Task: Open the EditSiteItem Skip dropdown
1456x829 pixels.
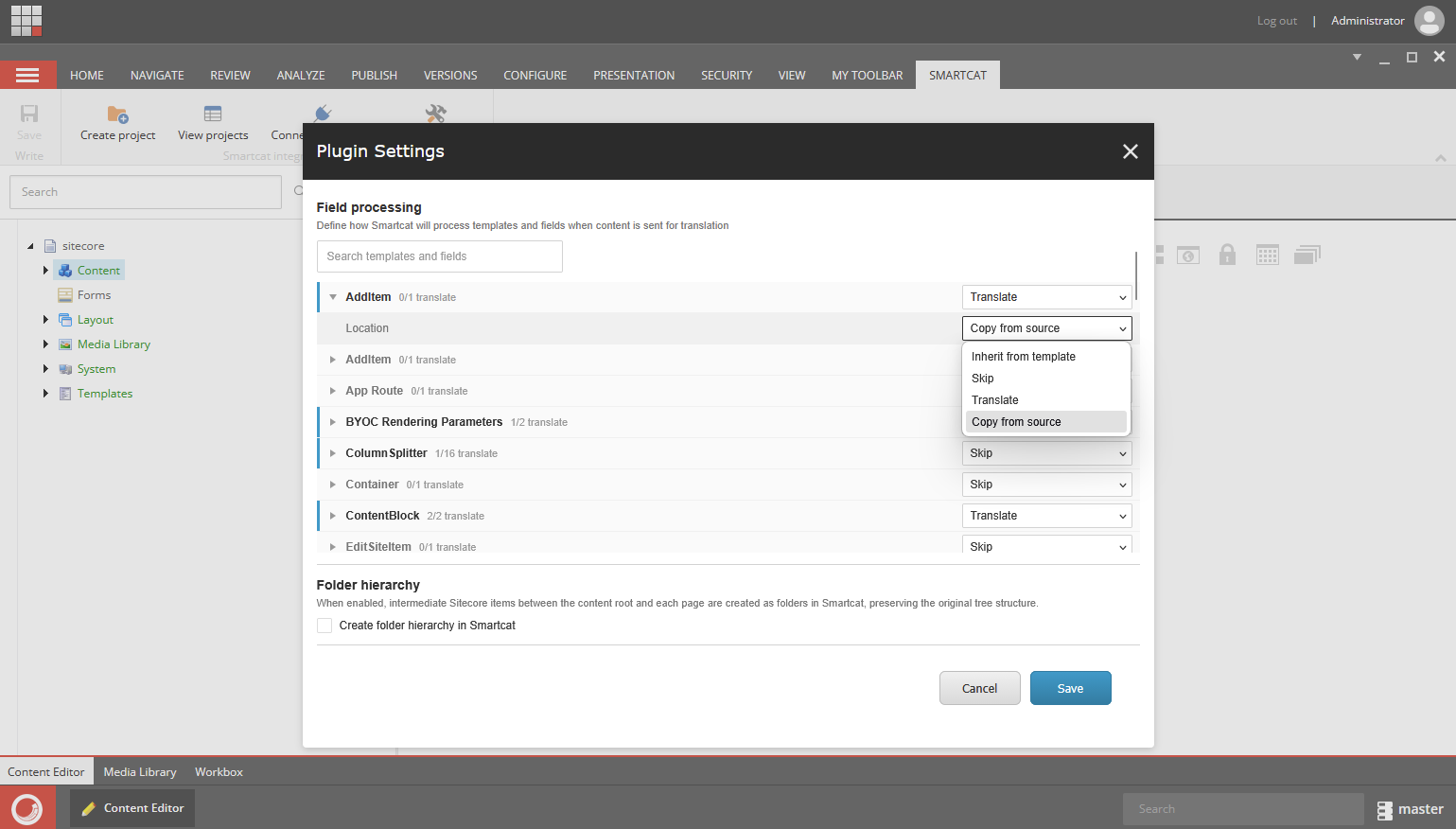Action: point(1046,546)
